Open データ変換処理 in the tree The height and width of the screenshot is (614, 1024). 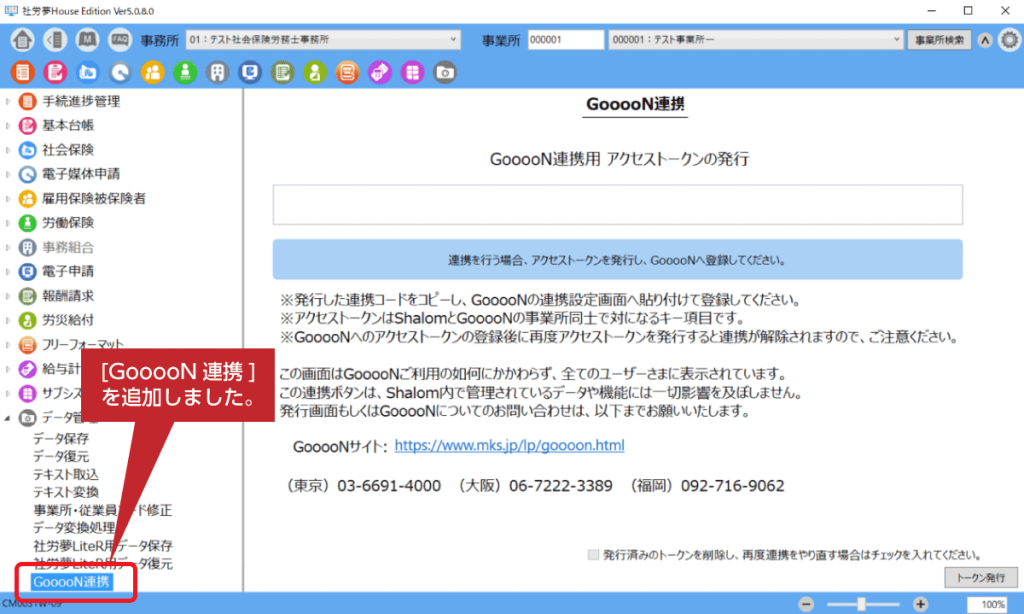click(x=74, y=527)
